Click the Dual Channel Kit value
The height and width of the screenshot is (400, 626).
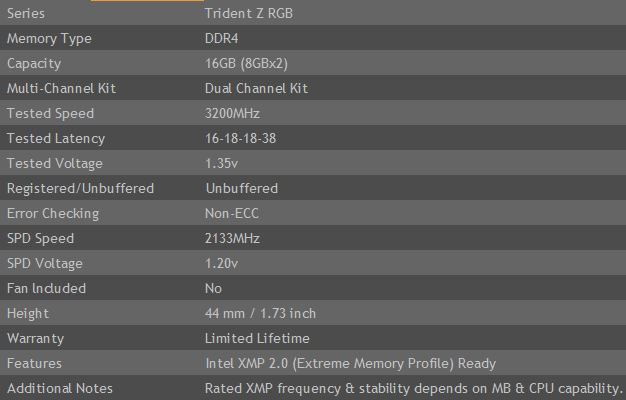coord(256,88)
